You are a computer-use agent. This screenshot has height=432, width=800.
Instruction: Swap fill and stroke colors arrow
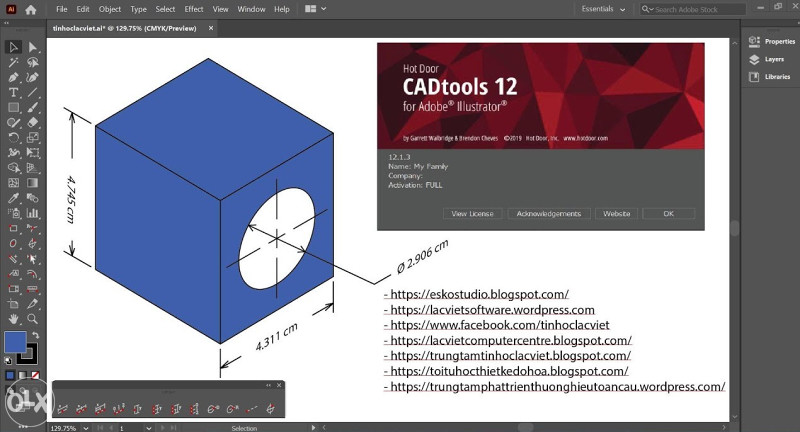pos(36,335)
